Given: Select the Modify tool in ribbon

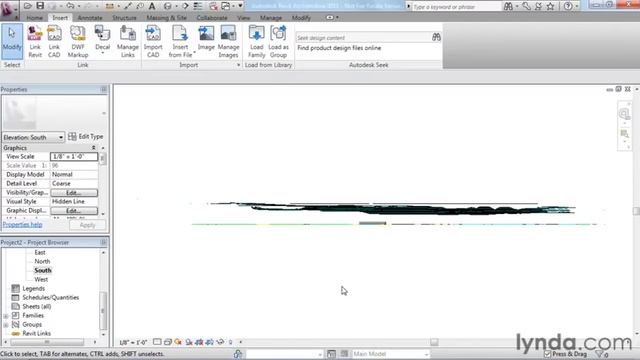Looking at the screenshot, I should [12, 41].
